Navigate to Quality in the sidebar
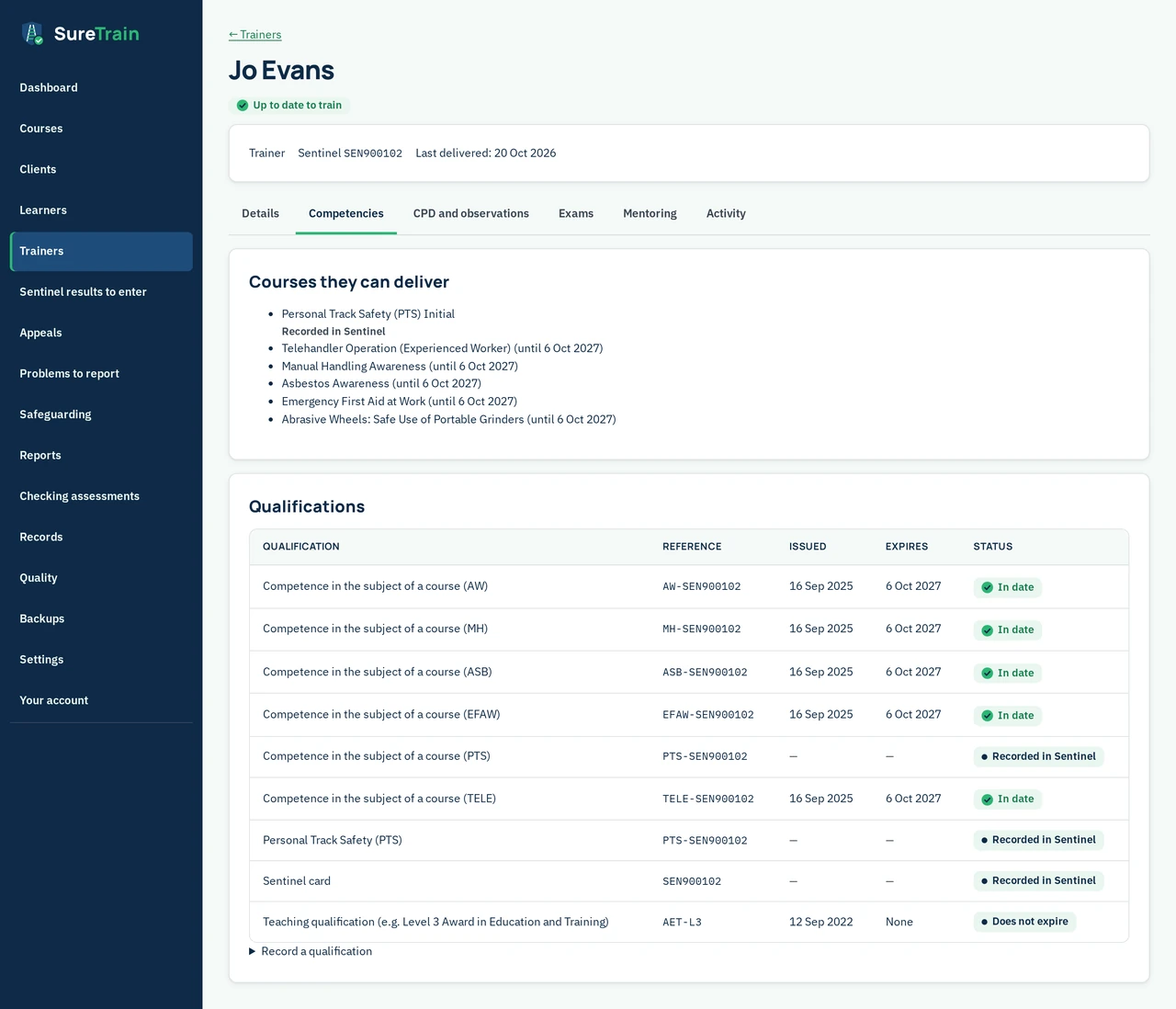 click(101, 578)
